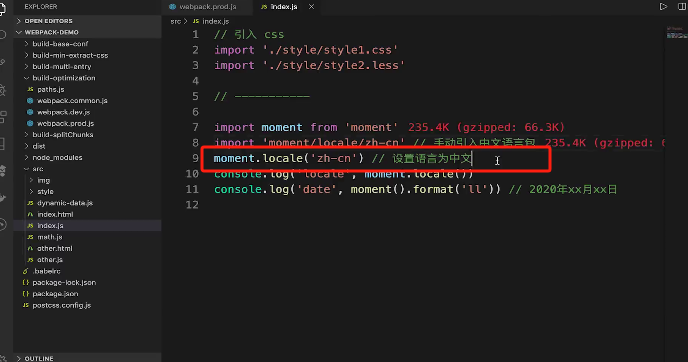
Task: Click the webpack icon beside webpack.dev.js
Action: (30, 112)
